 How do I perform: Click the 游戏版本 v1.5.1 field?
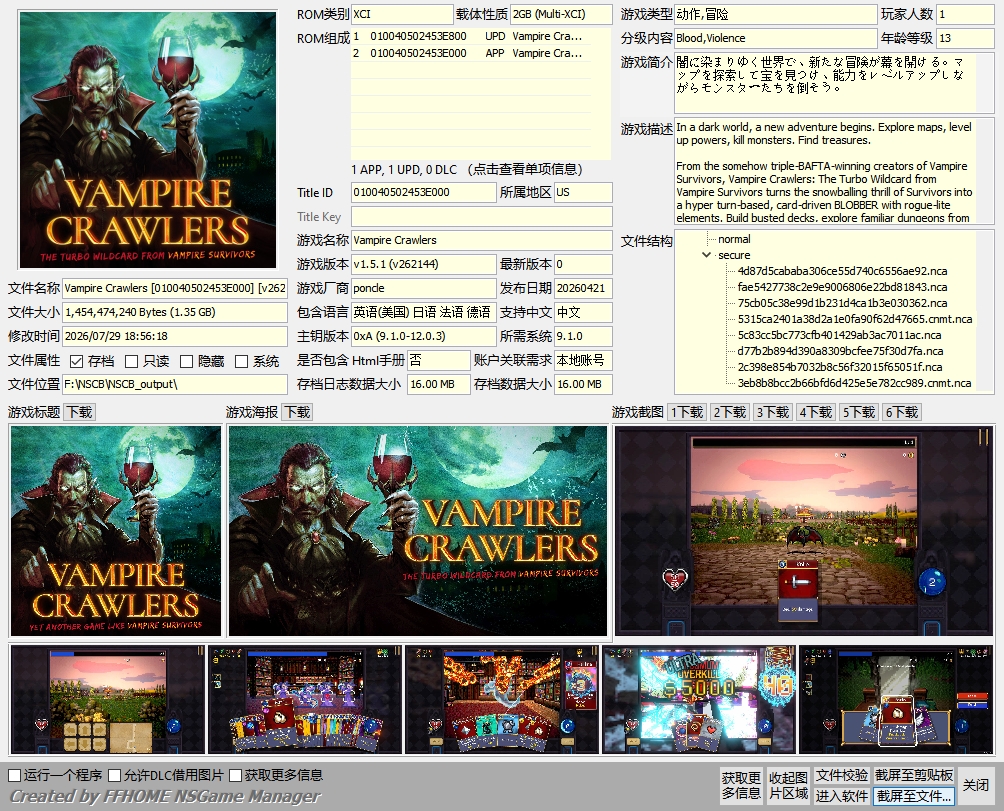pyautogui.click(x=424, y=264)
